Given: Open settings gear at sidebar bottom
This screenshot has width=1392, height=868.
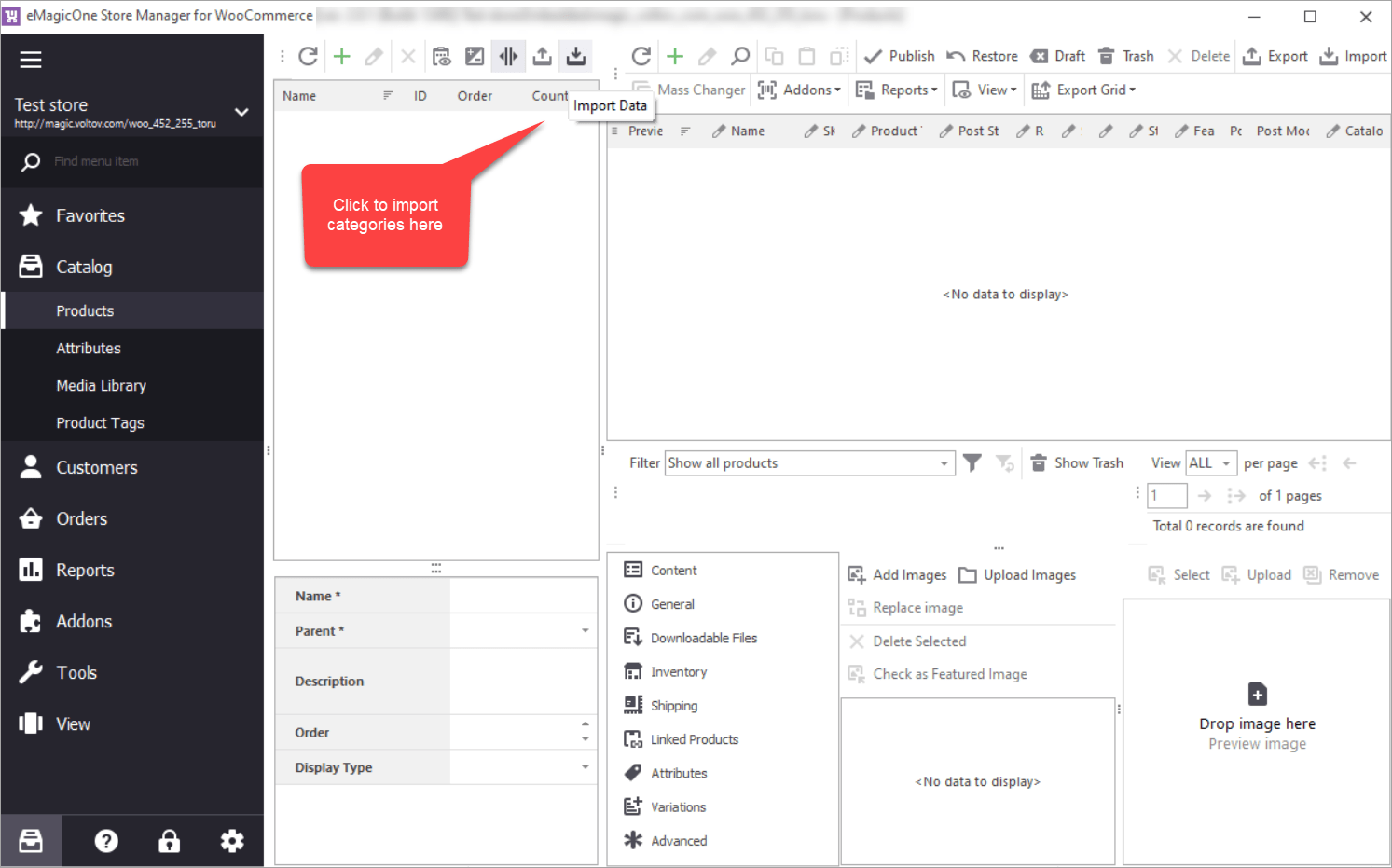Looking at the screenshot, I should point(232,842).
